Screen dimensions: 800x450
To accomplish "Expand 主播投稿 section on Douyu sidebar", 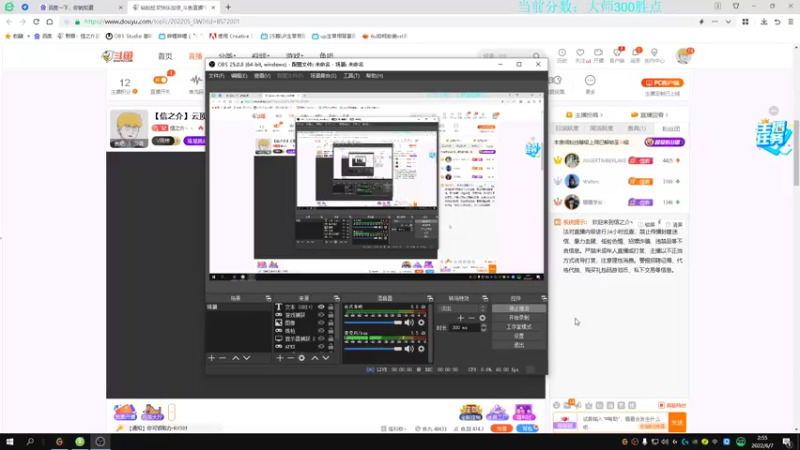I will click(x=584, y=115).
